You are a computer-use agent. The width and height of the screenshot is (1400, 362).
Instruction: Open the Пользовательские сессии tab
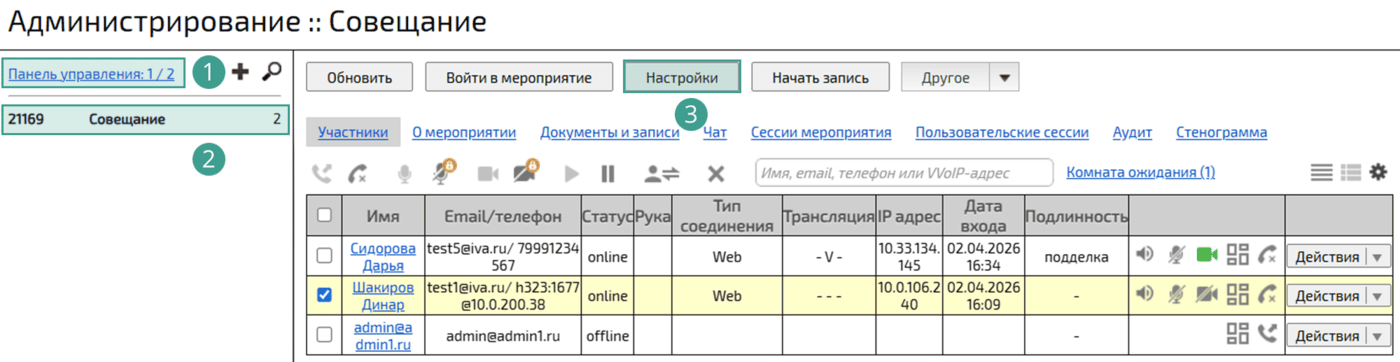click(1002, 132)
